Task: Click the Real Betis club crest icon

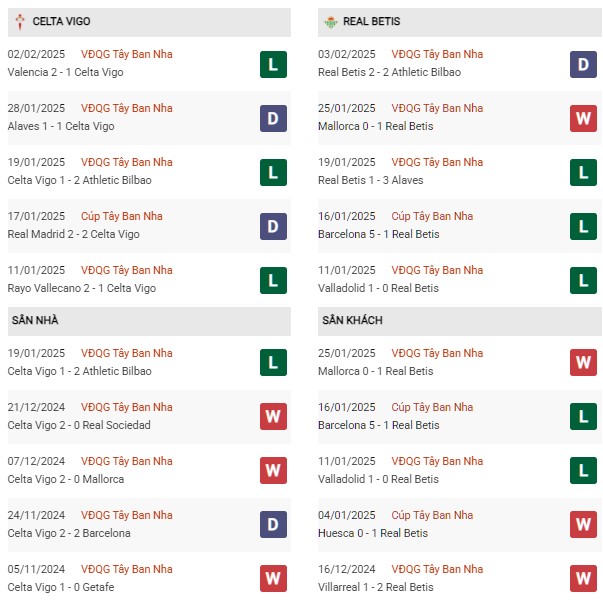Action: [x=330, y=22]
